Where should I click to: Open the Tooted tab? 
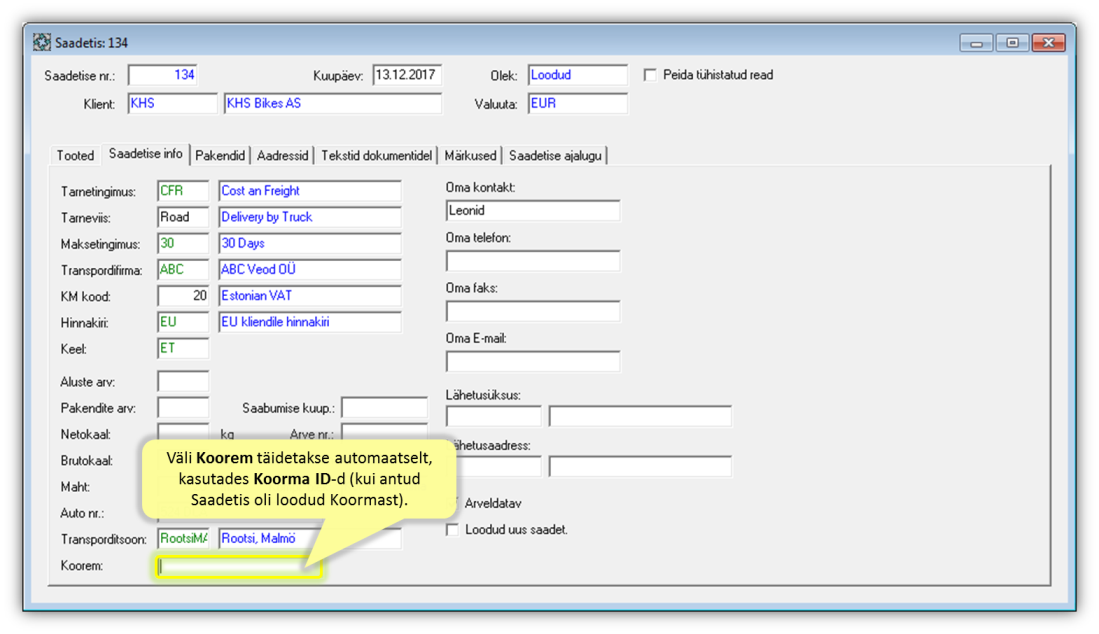coord(75,156)
